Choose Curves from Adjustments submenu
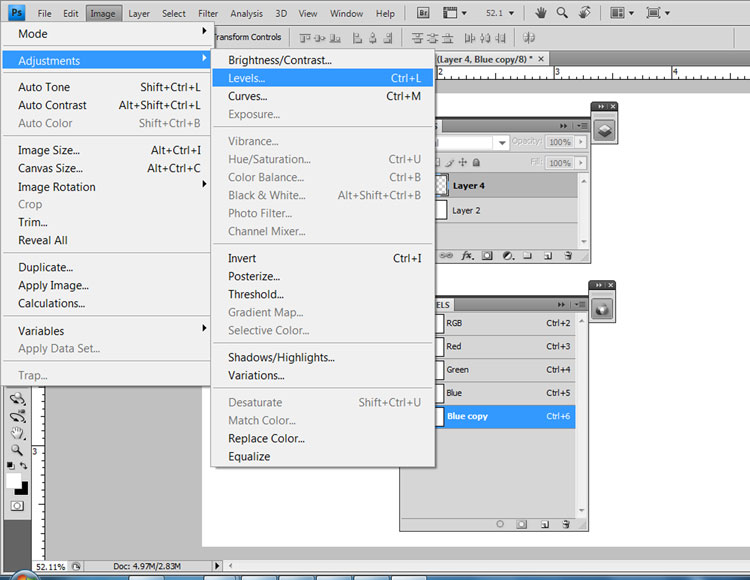The height and width of the screenshot is (580, 750). (x=323, y=96)
